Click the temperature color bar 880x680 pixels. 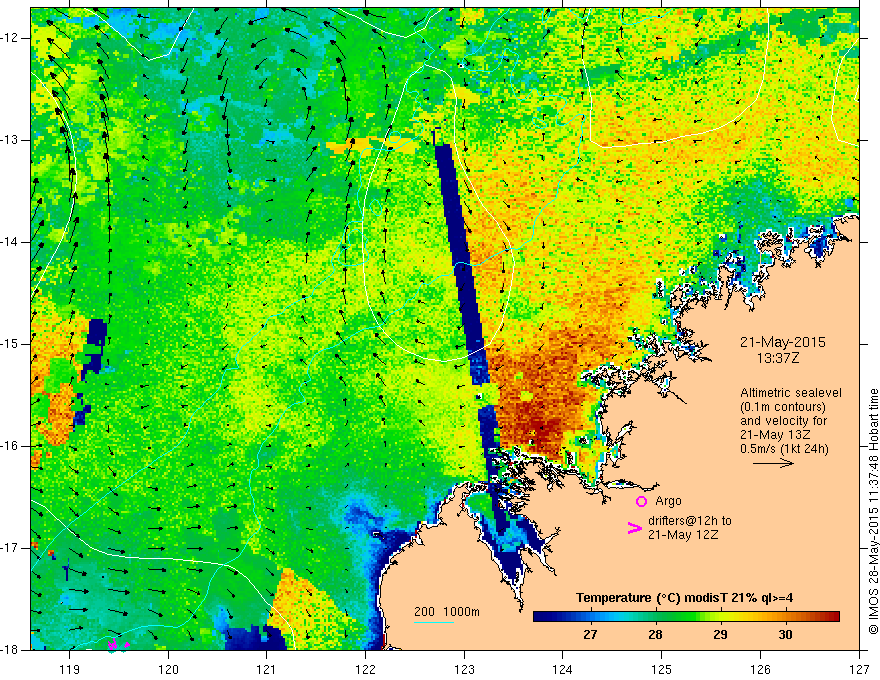tap(686, 616)
